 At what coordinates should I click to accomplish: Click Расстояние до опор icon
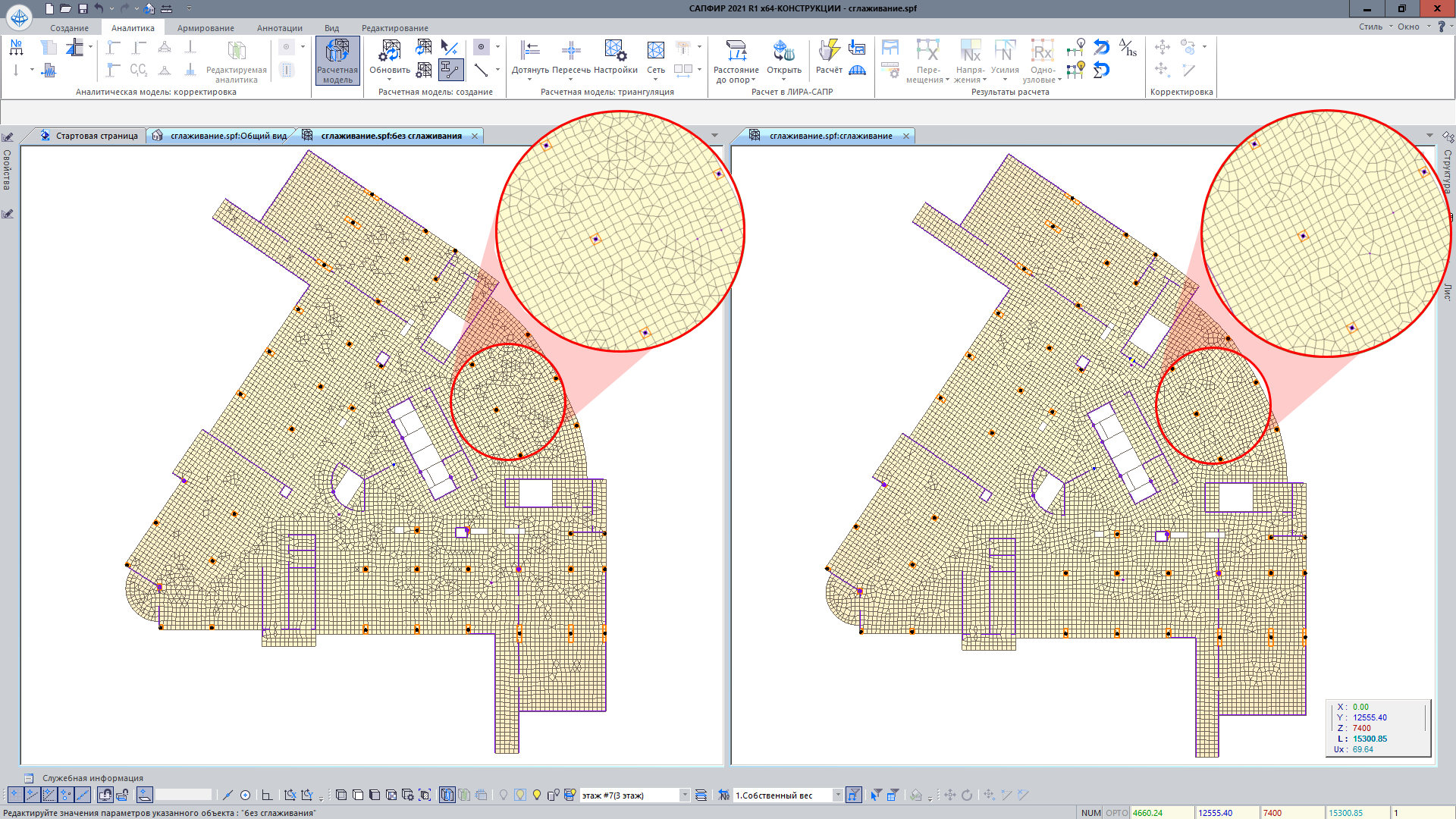(736, 52)
